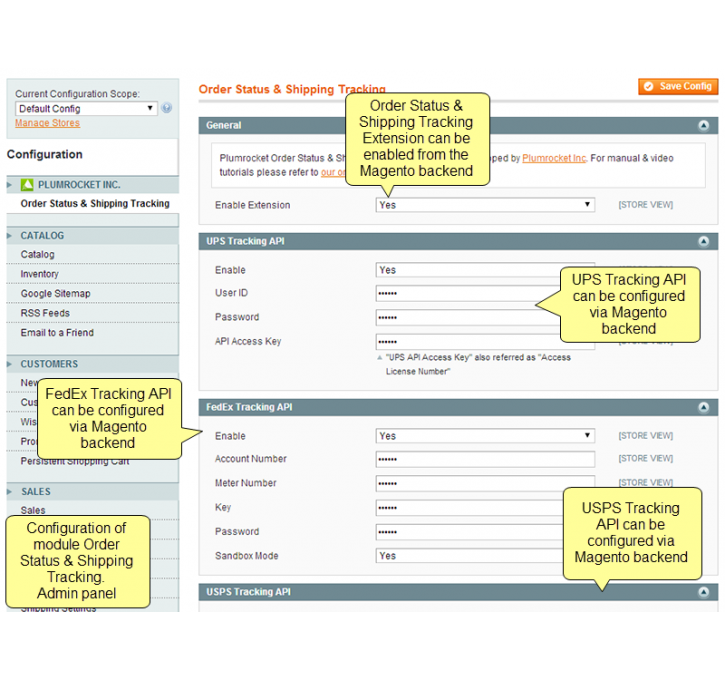
Task: Toggle the USPS Tracking API section icon
Action: pyautogui.click(x=703, y=592)
